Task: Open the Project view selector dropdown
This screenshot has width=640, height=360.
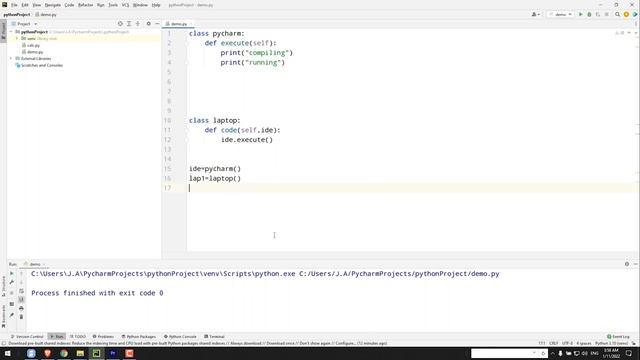Action: (24, 24)
